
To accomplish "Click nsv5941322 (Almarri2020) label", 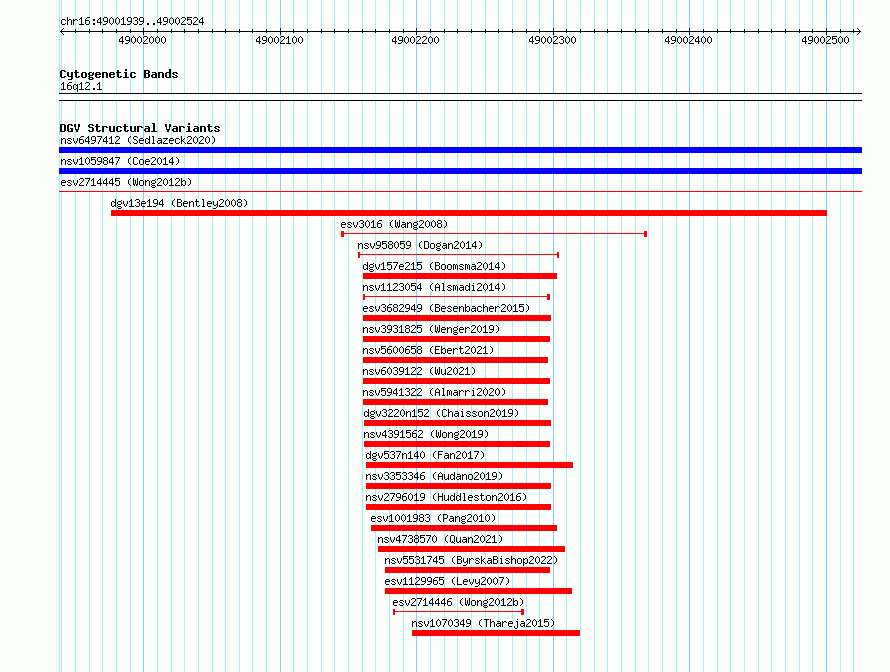I will (434, 392).
